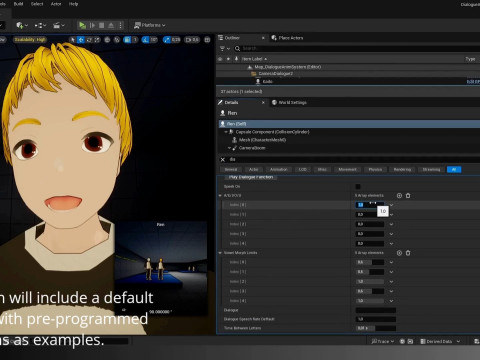Toggle the world coordinate space globe icon
The height and width of the screenshot is (360, 480).
107,40
